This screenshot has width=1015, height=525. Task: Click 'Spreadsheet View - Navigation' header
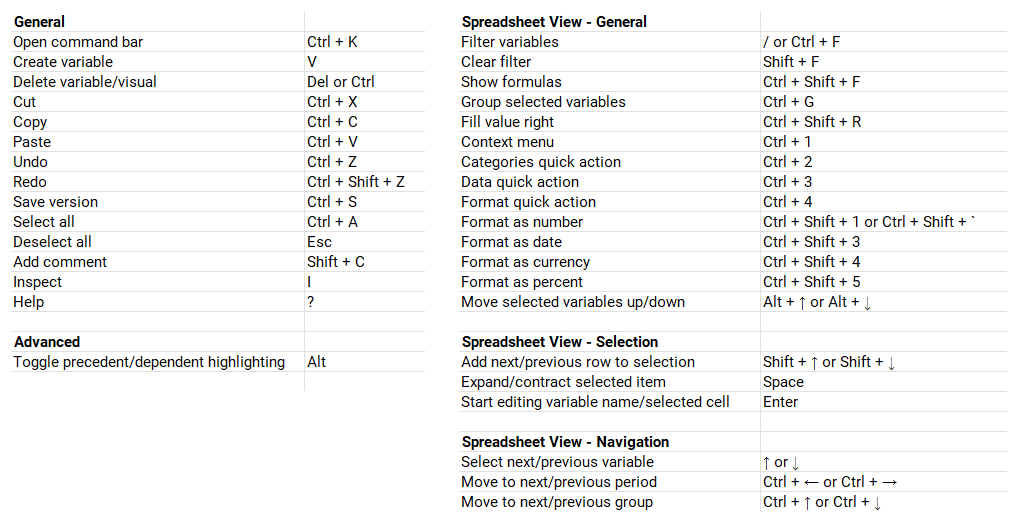tap(565, 442)
